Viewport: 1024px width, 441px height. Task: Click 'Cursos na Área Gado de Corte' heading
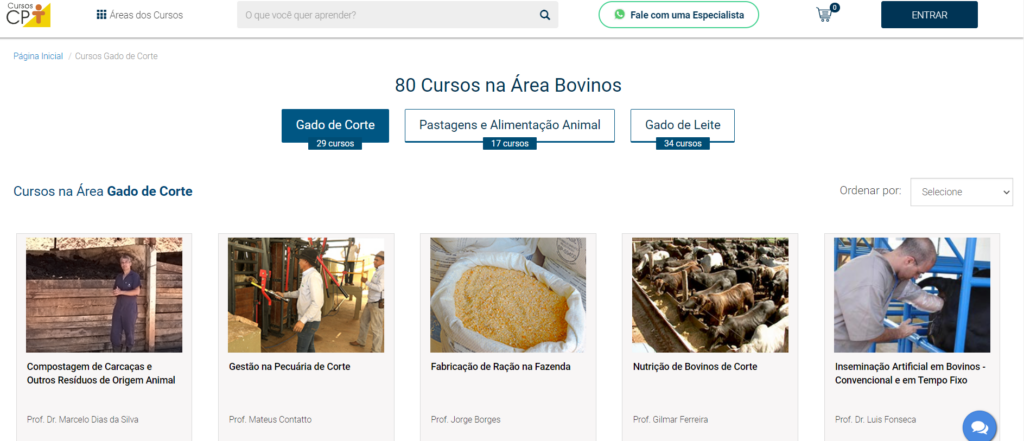(103, 191)
